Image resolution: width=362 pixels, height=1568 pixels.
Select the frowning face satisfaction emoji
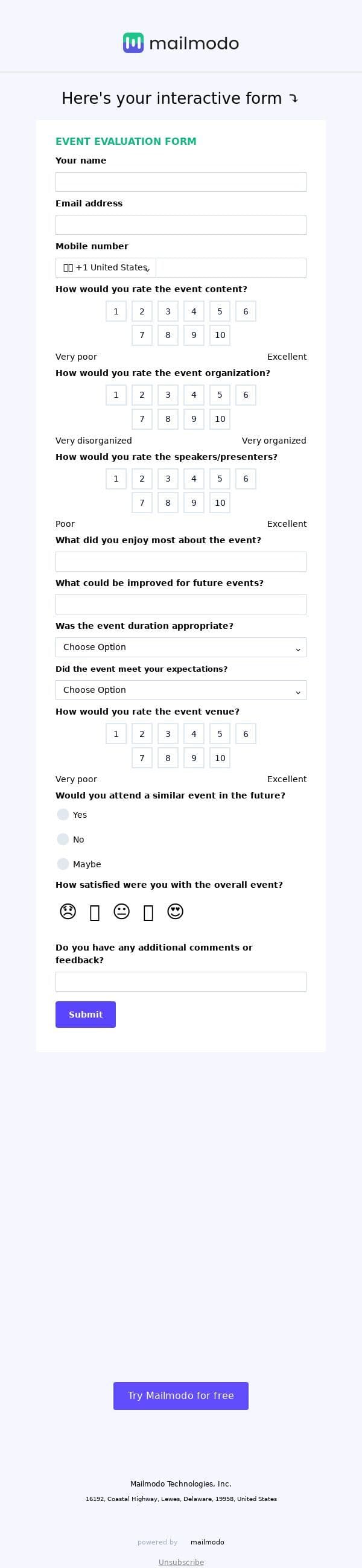click(68, 912)
